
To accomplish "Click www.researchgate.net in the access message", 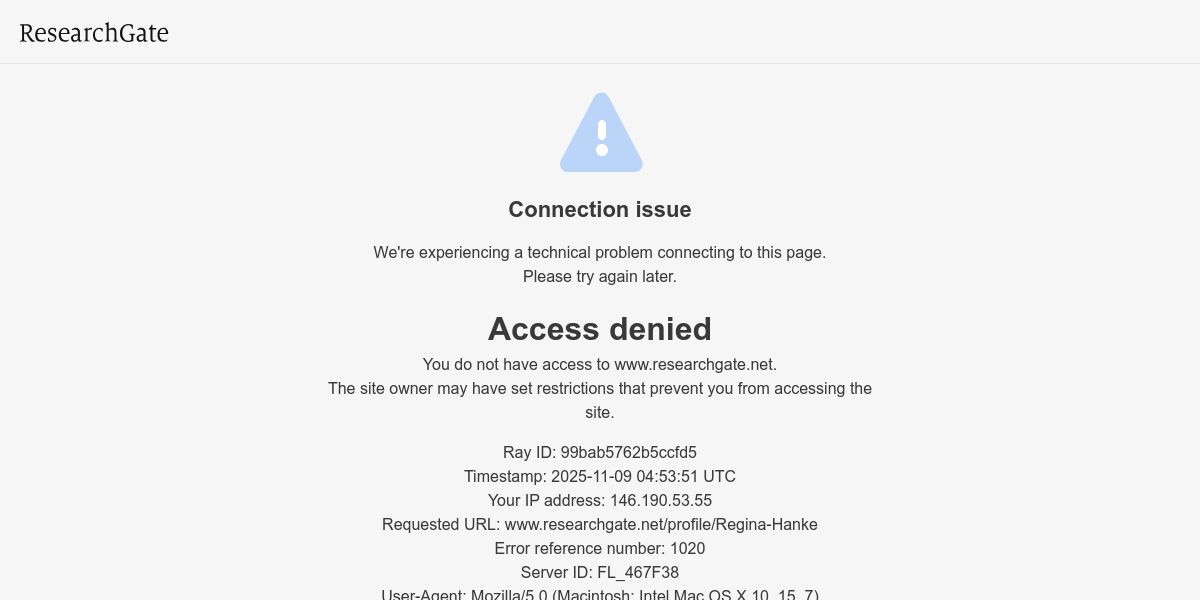I will [695, 364].
